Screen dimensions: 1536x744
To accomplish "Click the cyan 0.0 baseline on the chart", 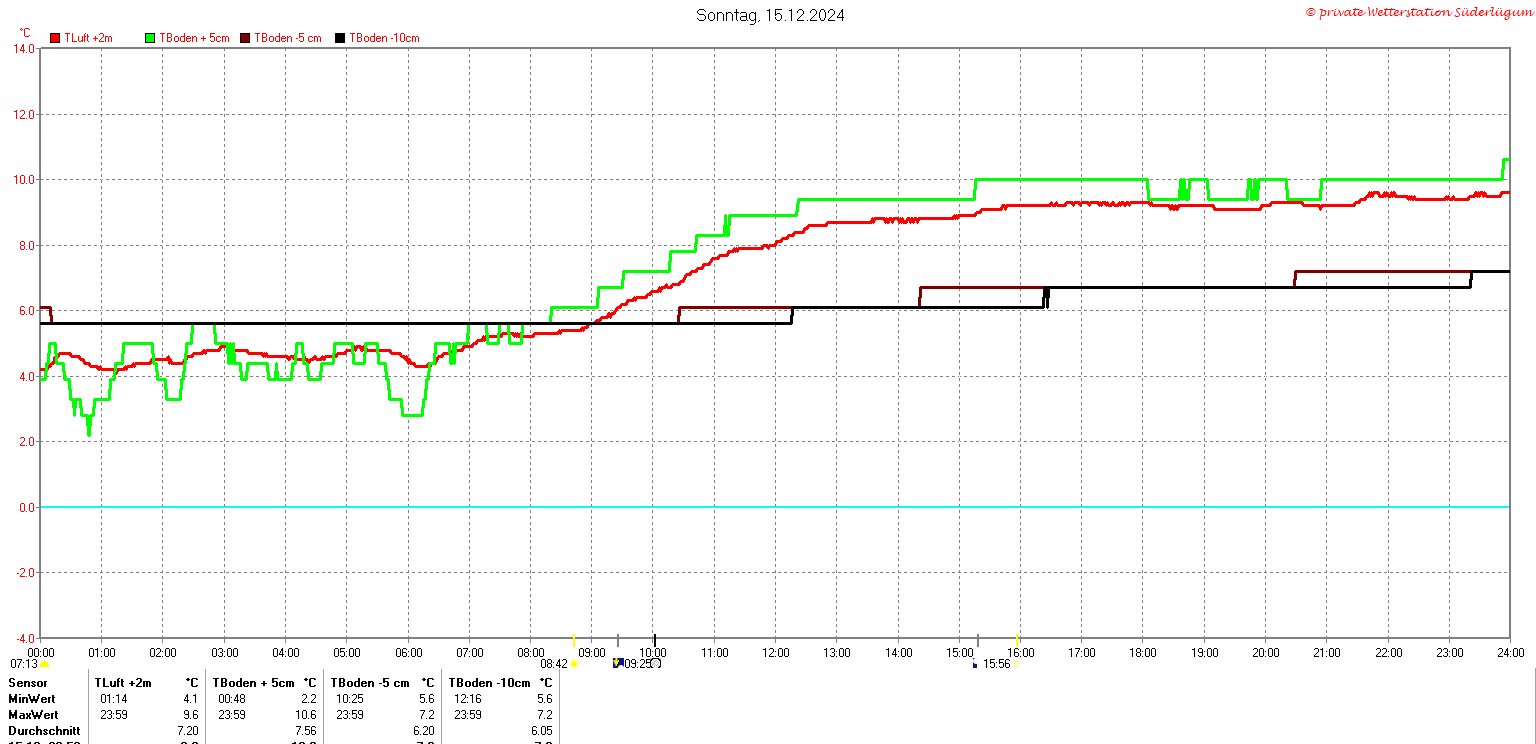I will (774, 507).
